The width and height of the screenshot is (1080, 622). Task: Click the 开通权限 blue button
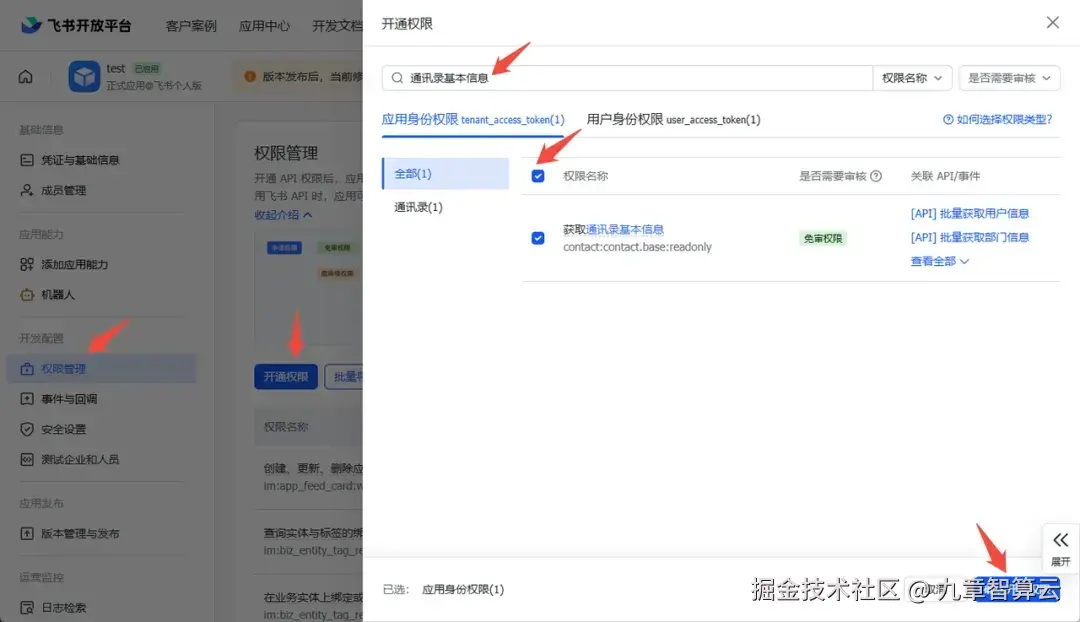[286, 377]
